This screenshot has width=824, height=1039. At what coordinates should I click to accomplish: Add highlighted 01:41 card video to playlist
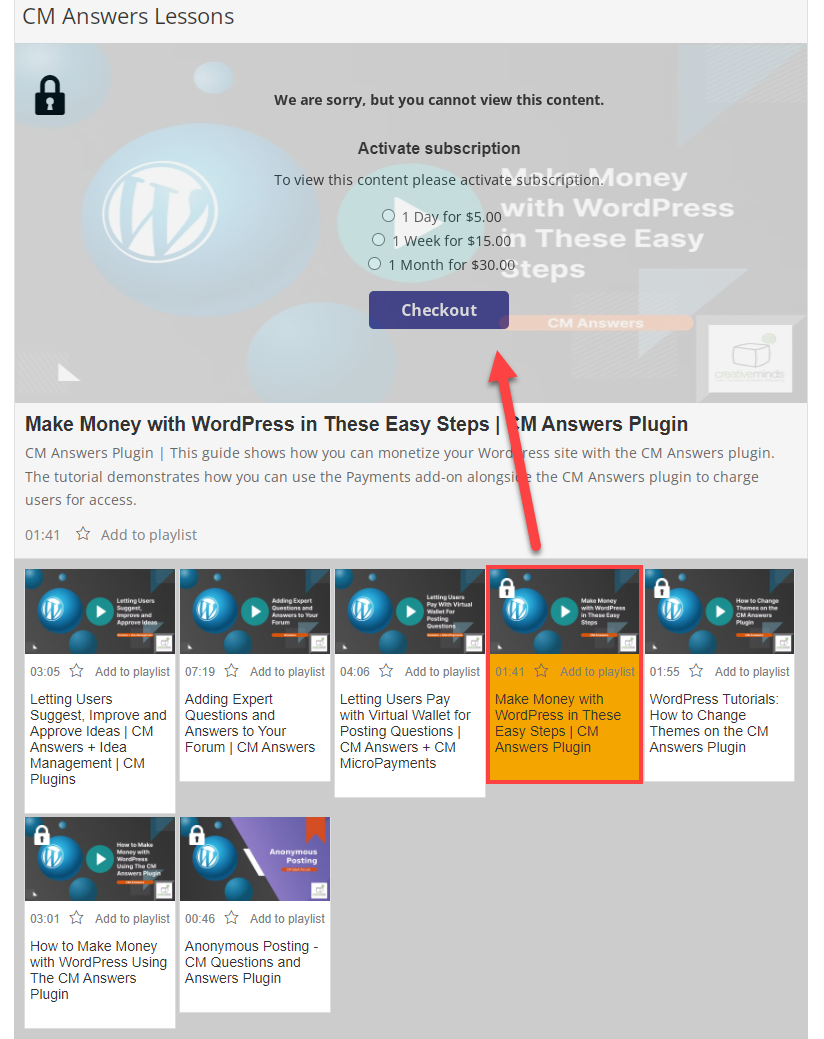[x=597, y=671]
